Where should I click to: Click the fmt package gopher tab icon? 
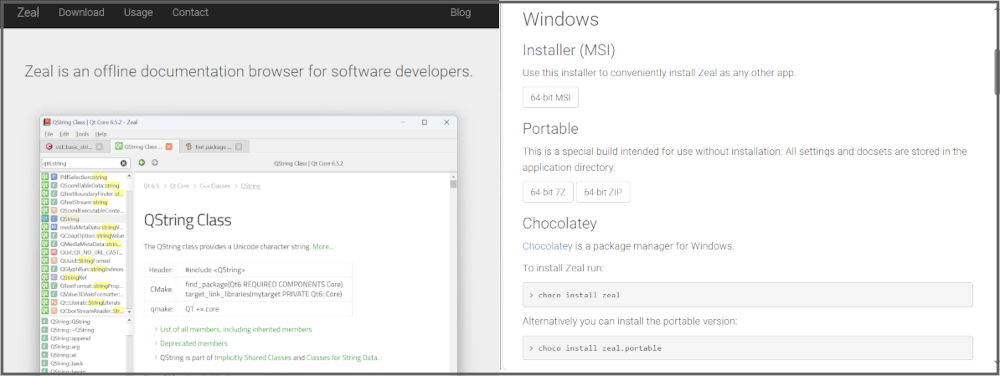coord(189,147)
